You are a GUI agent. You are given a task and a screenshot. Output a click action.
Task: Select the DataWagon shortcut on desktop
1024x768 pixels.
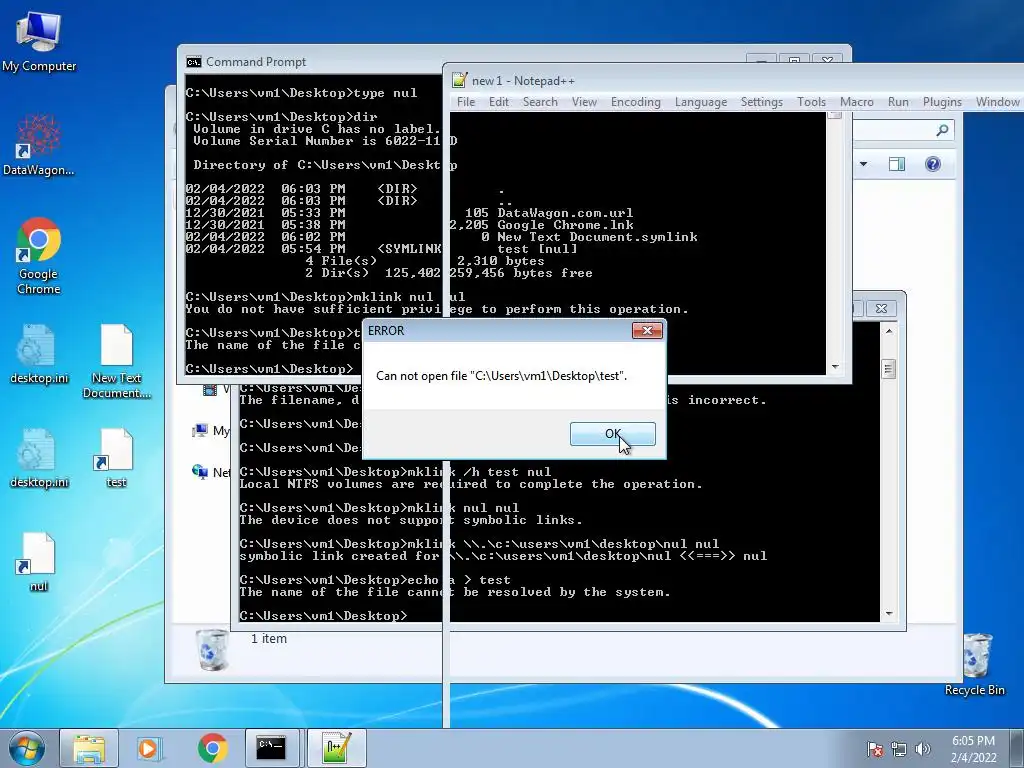click(x=39, y=145)
